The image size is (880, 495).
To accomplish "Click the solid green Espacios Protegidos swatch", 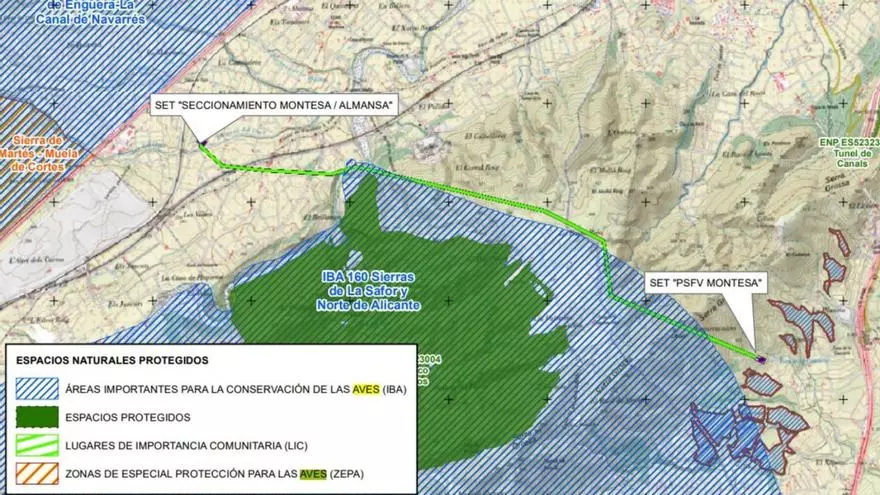I will (37, 417).
